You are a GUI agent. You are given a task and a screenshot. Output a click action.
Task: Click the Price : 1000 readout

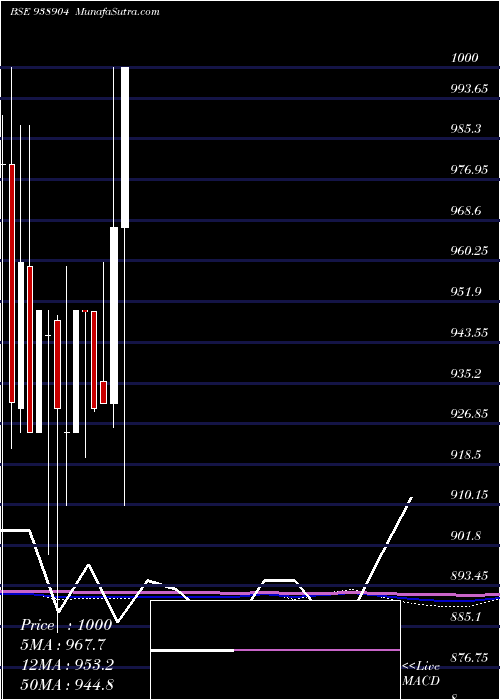point(66,625)
